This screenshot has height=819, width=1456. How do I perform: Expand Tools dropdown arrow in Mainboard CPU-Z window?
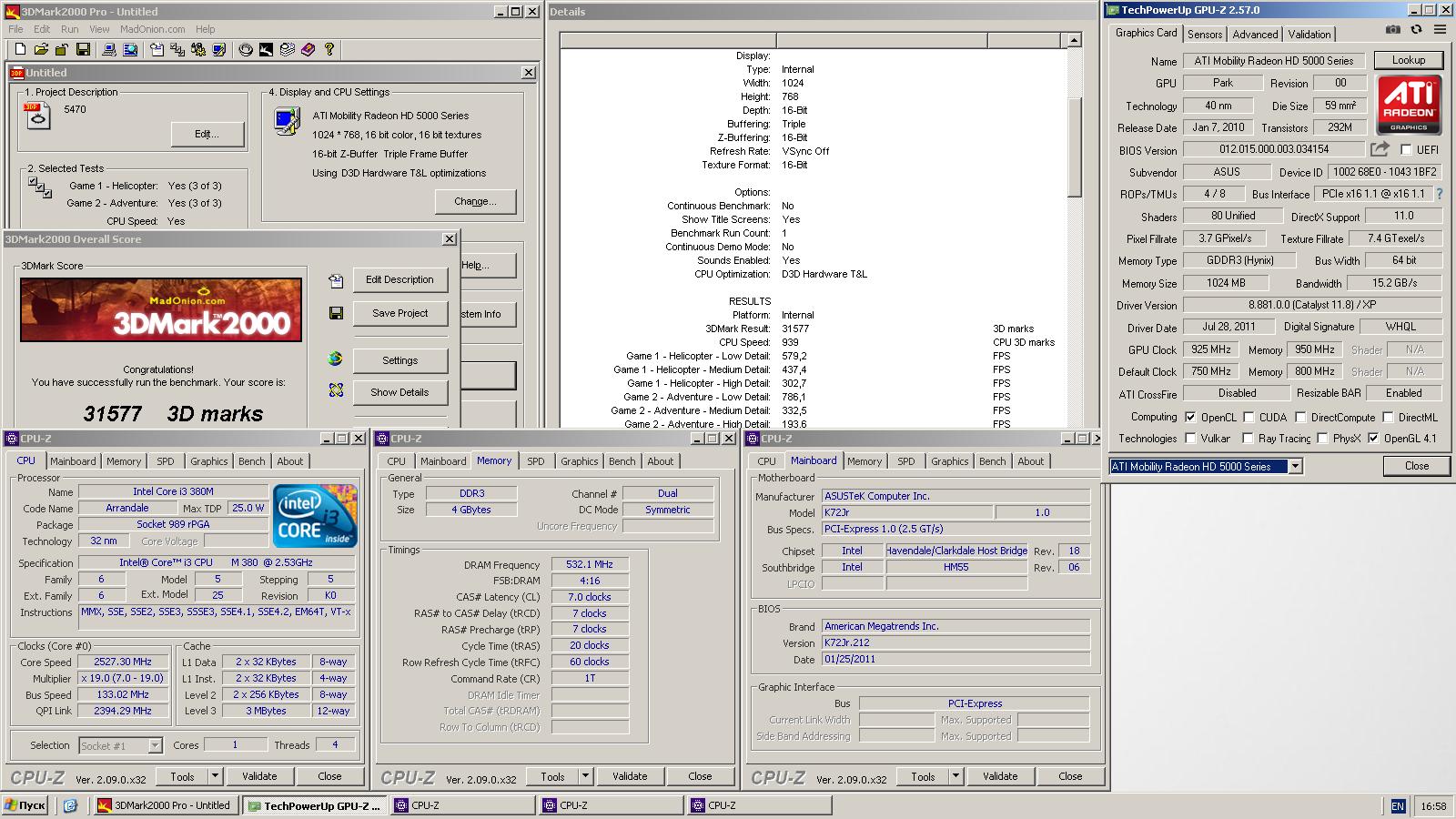[955, 776]
